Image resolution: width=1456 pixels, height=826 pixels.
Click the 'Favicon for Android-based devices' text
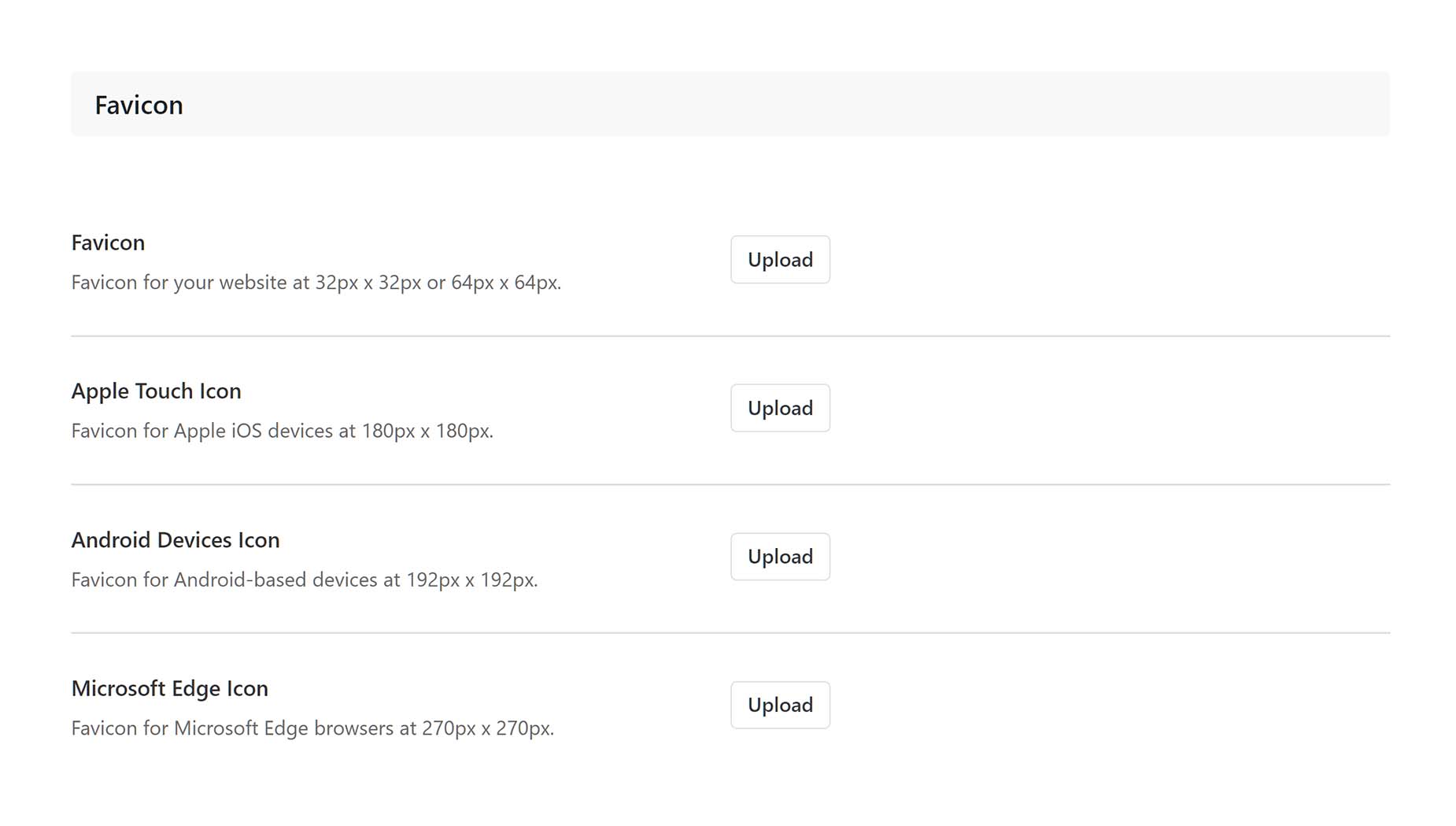click(x=304, y=580)
